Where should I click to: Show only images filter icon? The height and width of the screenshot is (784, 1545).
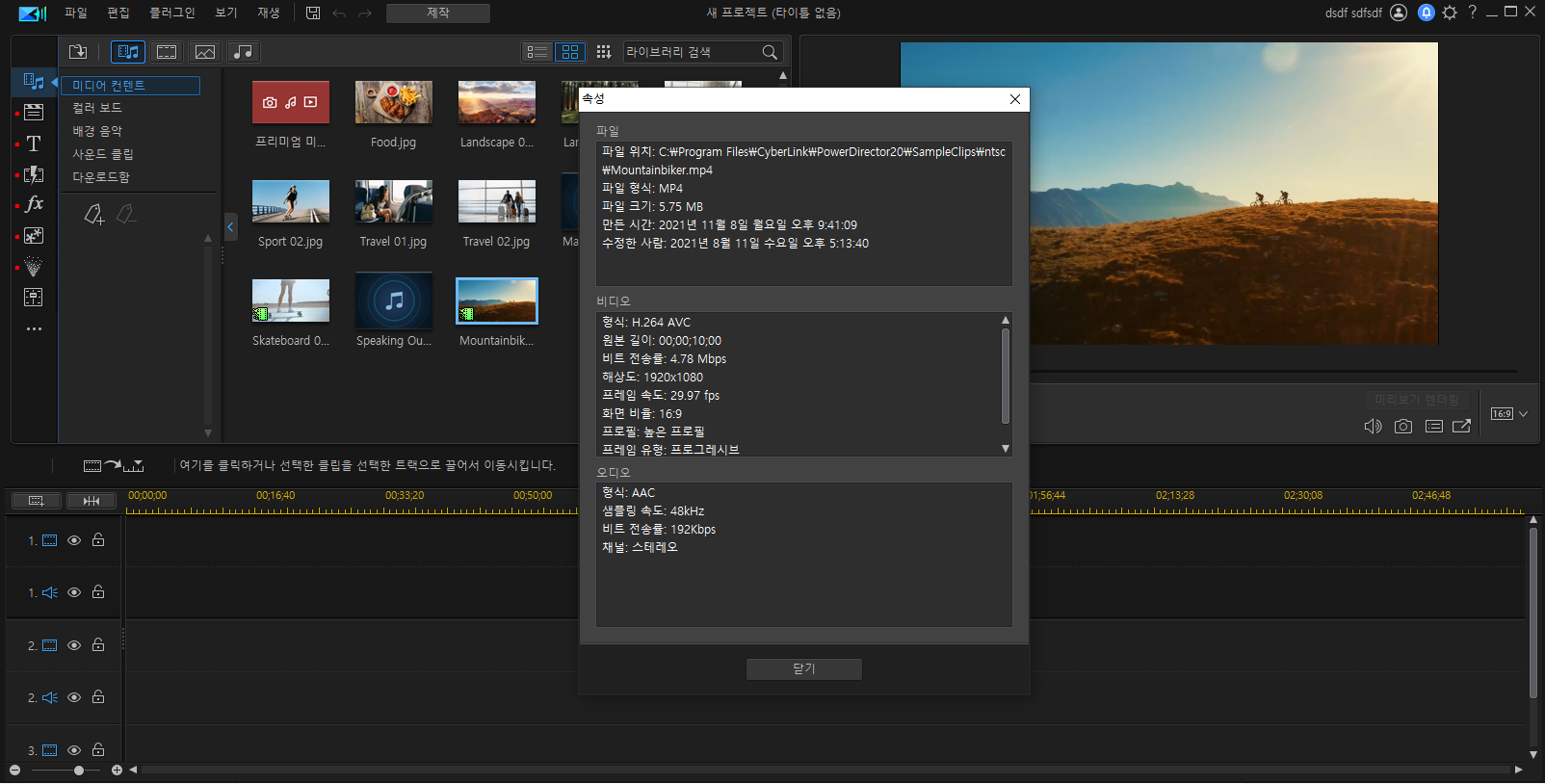(x=205, y=52)
